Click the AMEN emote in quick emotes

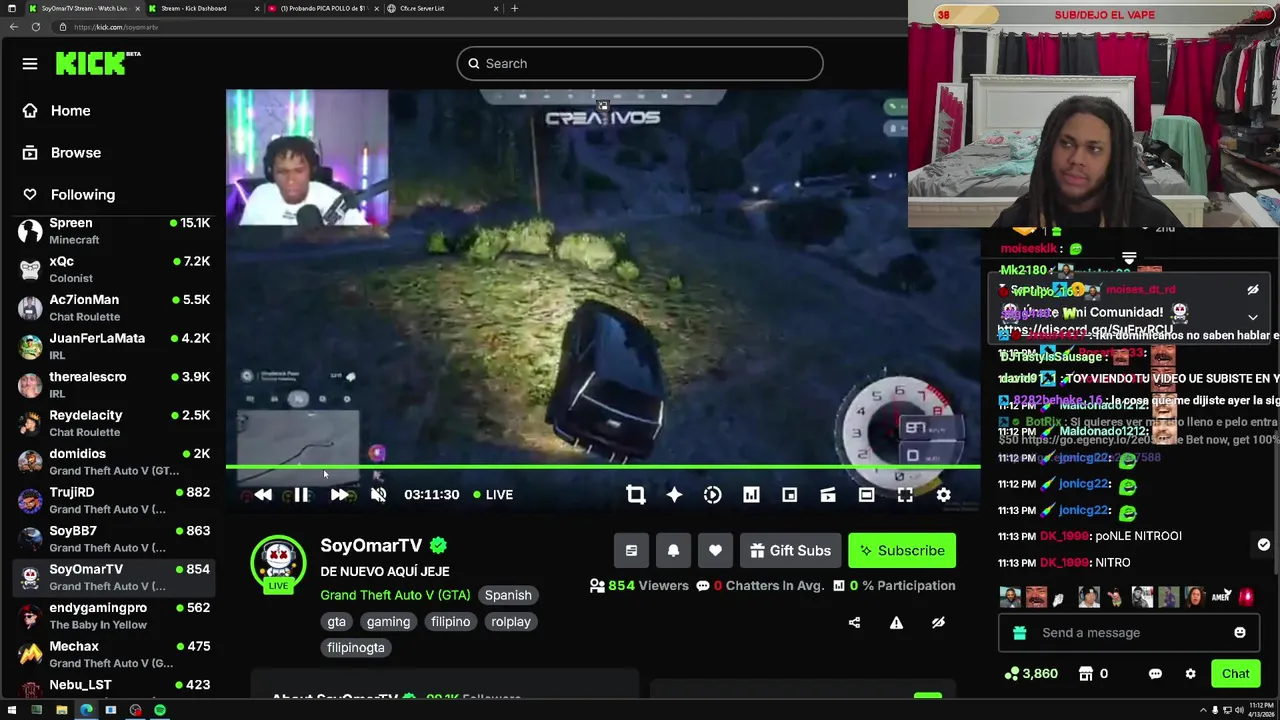click(x=1220, y=597)
